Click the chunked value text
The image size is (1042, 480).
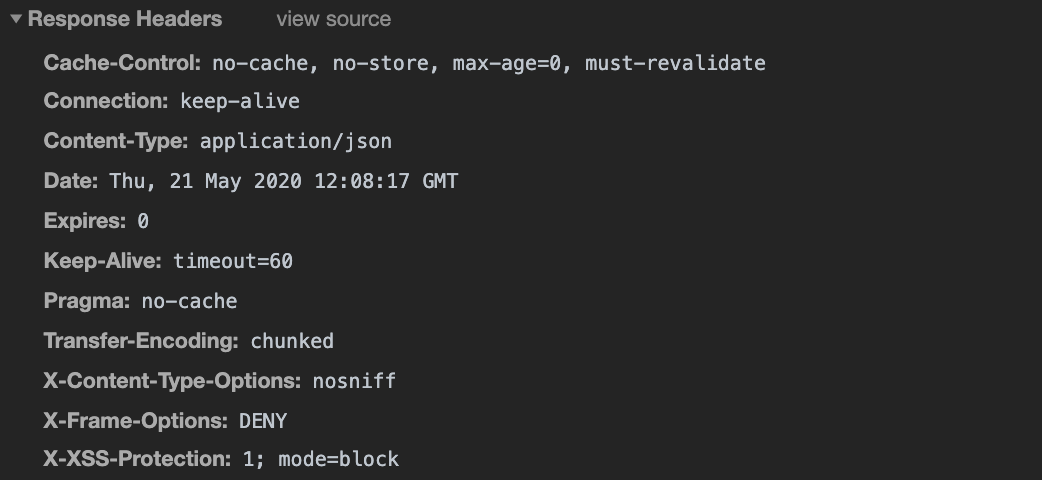coord(292,341)
